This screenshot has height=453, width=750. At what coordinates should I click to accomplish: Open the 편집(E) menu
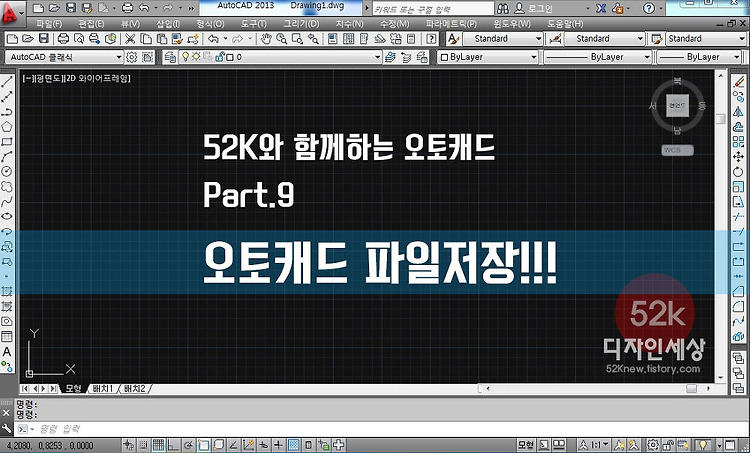(x=91, y=23)
